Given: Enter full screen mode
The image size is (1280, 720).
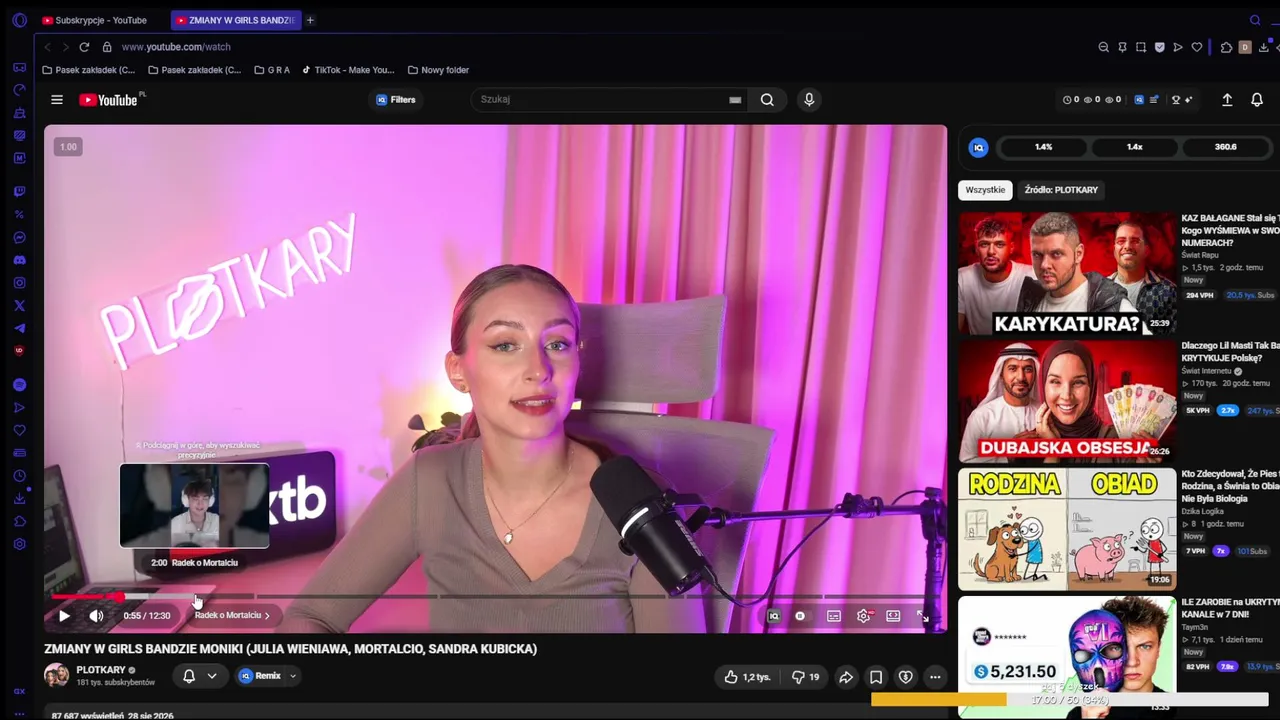Looking at the screenshot, I should click(923, 616).
